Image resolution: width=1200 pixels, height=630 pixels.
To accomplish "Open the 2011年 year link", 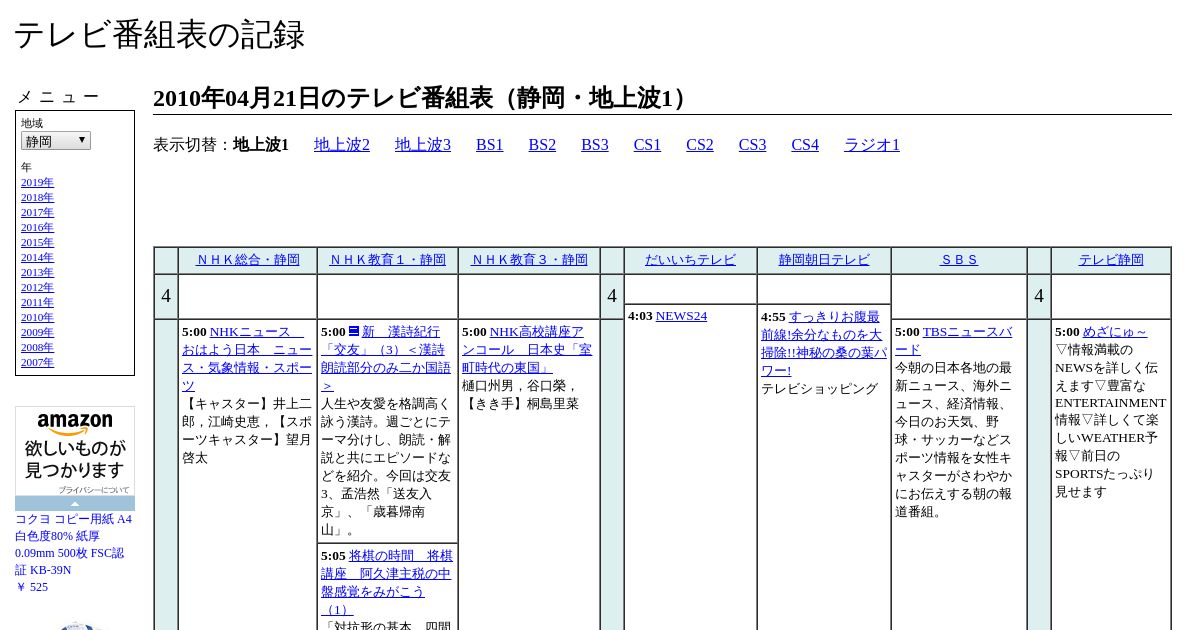I will coord(37,303).
